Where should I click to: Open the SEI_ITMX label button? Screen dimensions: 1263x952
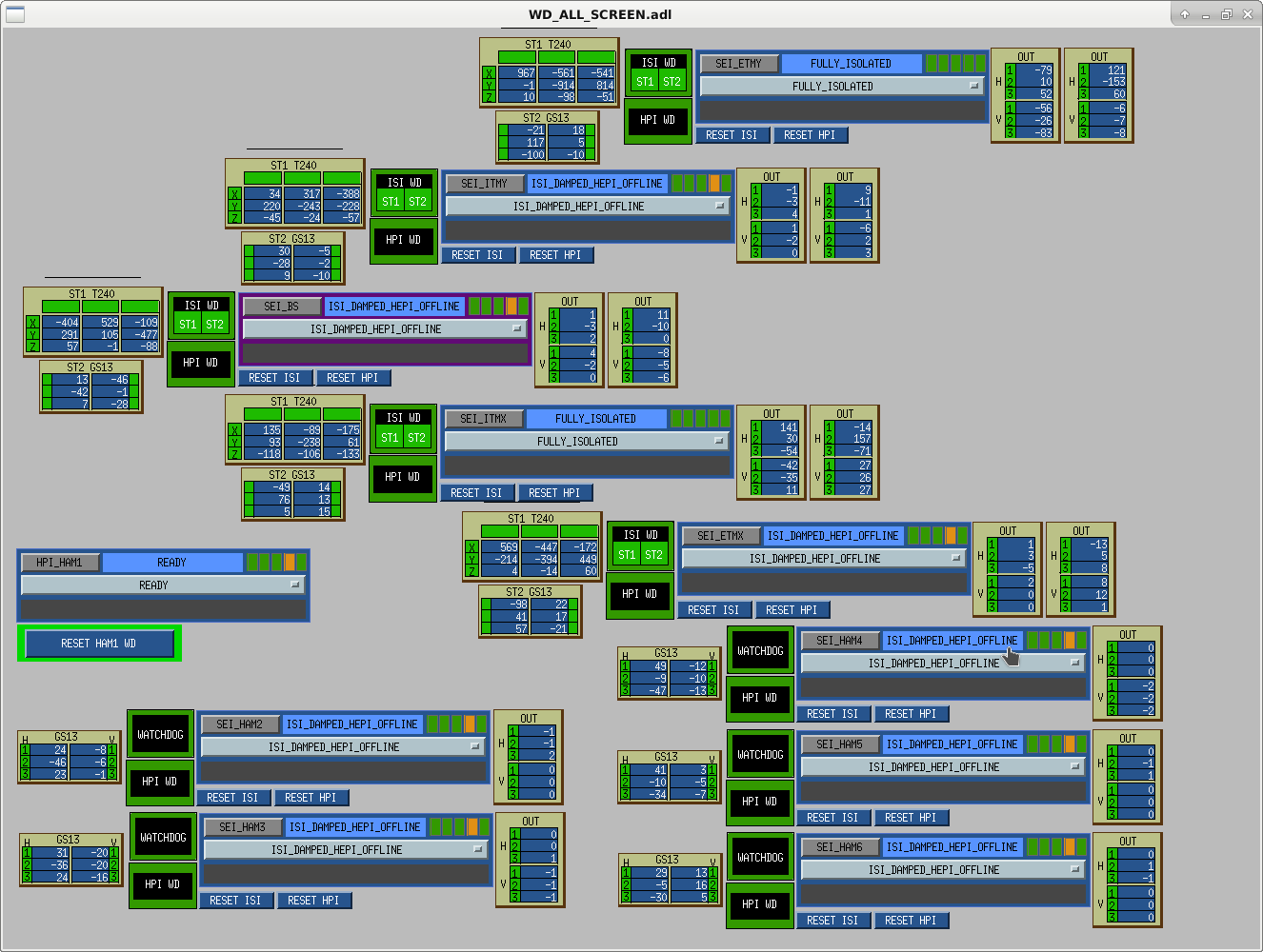tap(484, 419)
